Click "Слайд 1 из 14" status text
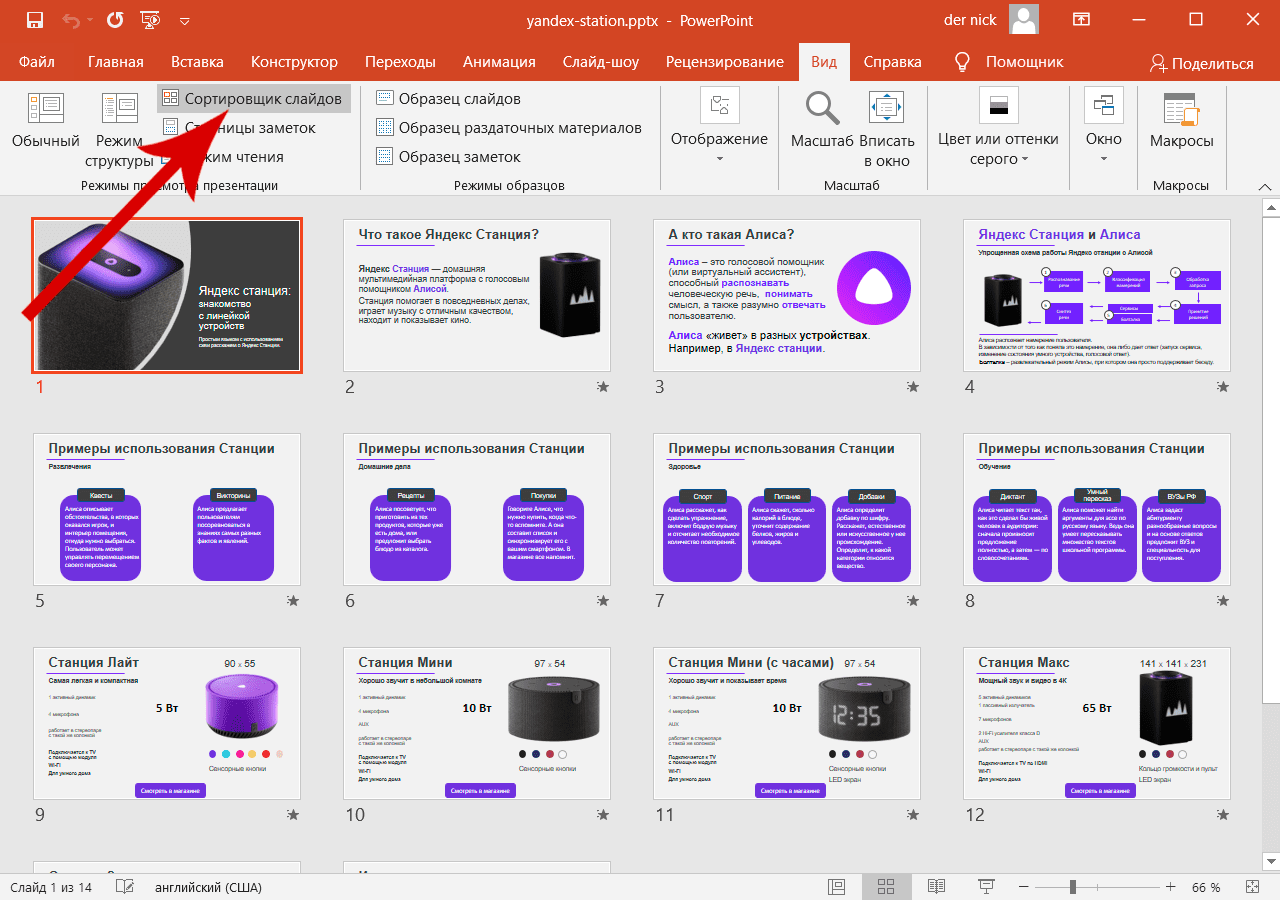1280x900 pixels. (x=50, y=887)
